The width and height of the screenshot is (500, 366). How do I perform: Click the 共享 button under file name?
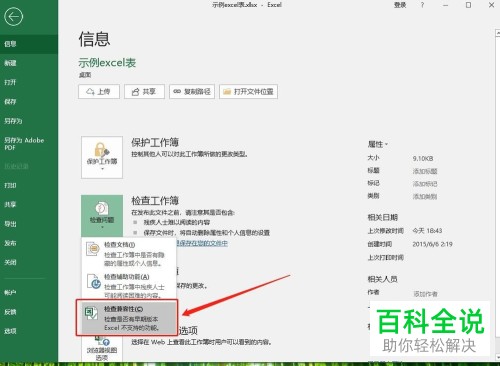tap(144, 91)
